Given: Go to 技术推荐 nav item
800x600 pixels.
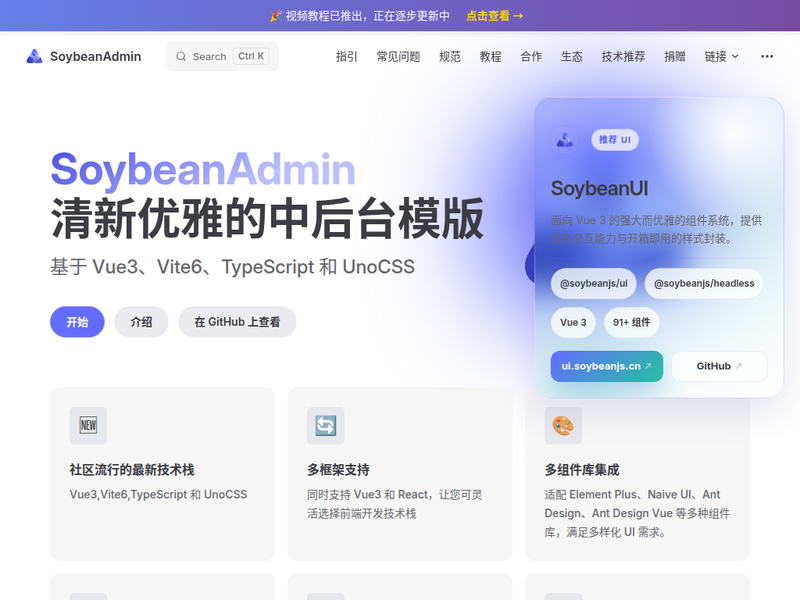Looking at the screenshot, I should (x=623, y=57).
